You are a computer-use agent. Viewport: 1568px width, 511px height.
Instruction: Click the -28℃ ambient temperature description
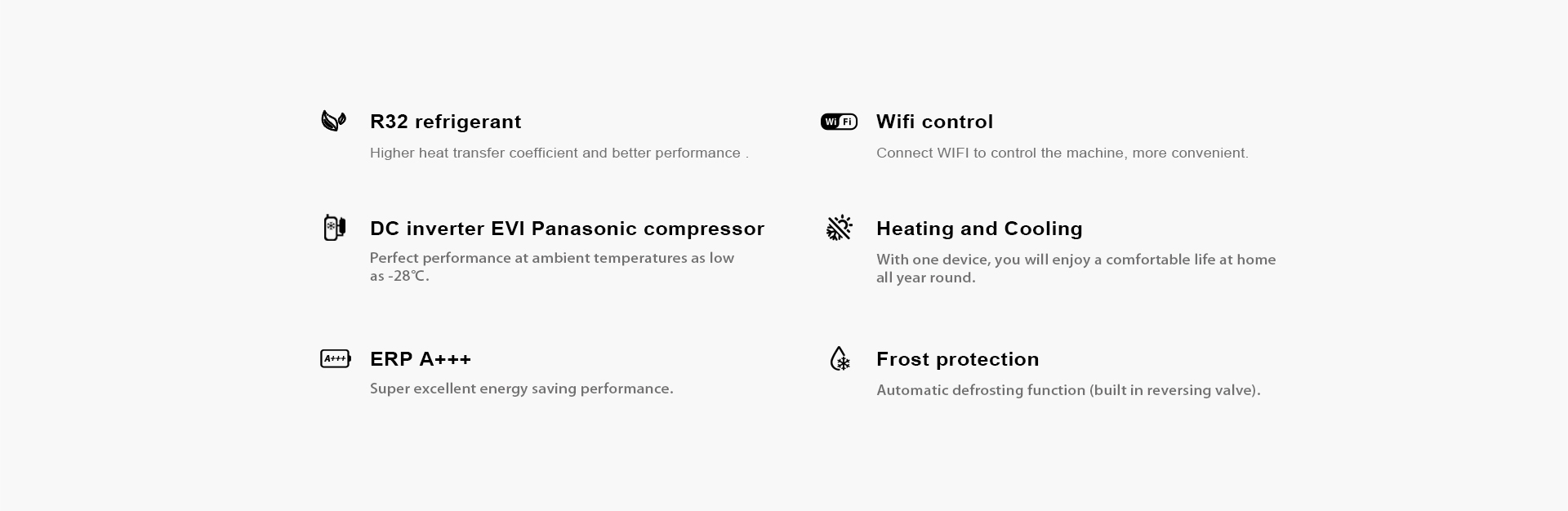tap(552, 267)
